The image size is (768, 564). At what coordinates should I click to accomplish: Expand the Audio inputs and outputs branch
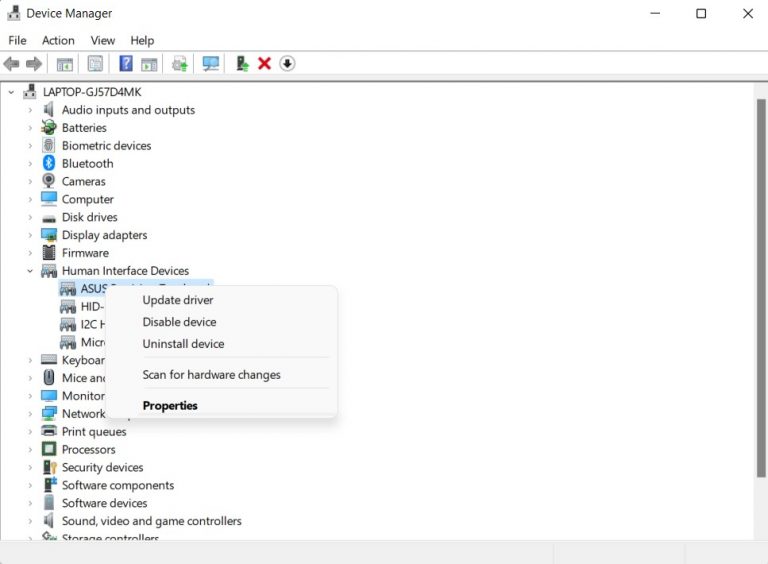click(x=30, y=110)
